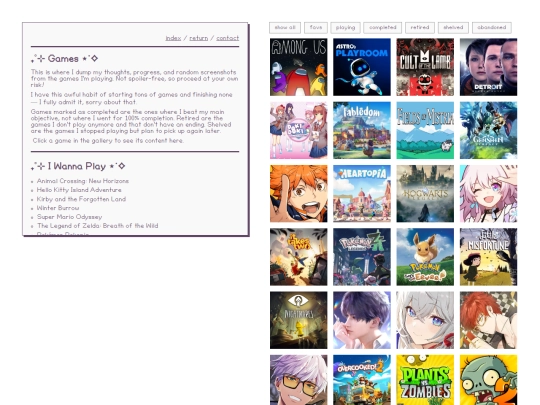Open the Plants vs Zombies cover

(x=425, y=380)
